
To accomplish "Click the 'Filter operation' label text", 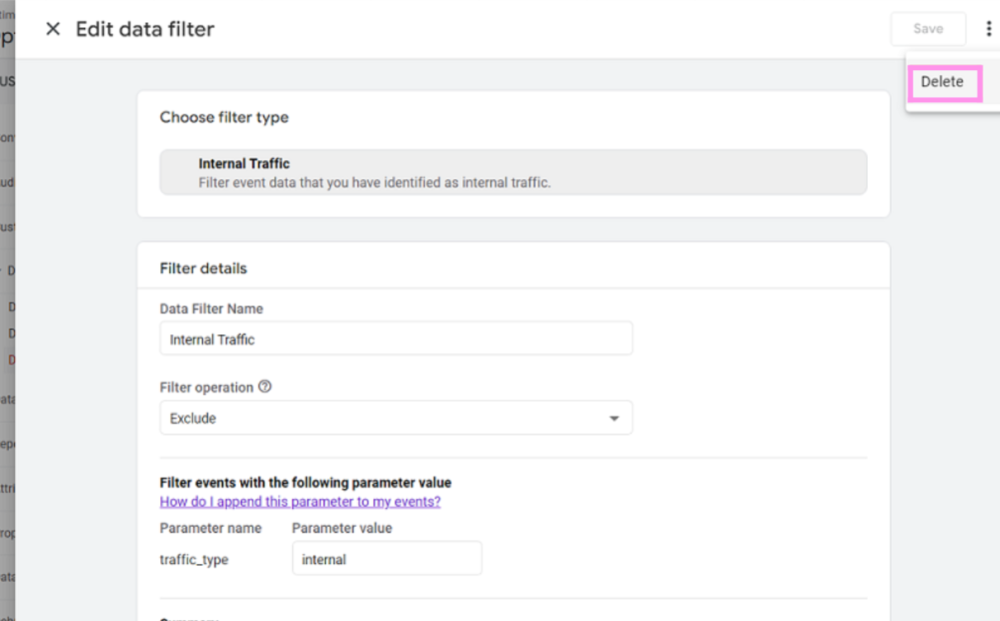I will point(206,387).
